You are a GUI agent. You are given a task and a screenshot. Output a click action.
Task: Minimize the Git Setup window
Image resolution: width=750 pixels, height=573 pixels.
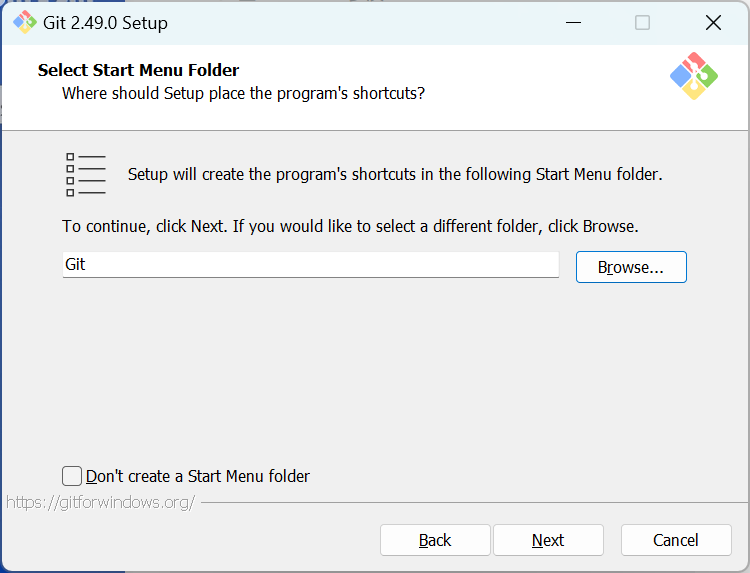[x=573, y=23]
